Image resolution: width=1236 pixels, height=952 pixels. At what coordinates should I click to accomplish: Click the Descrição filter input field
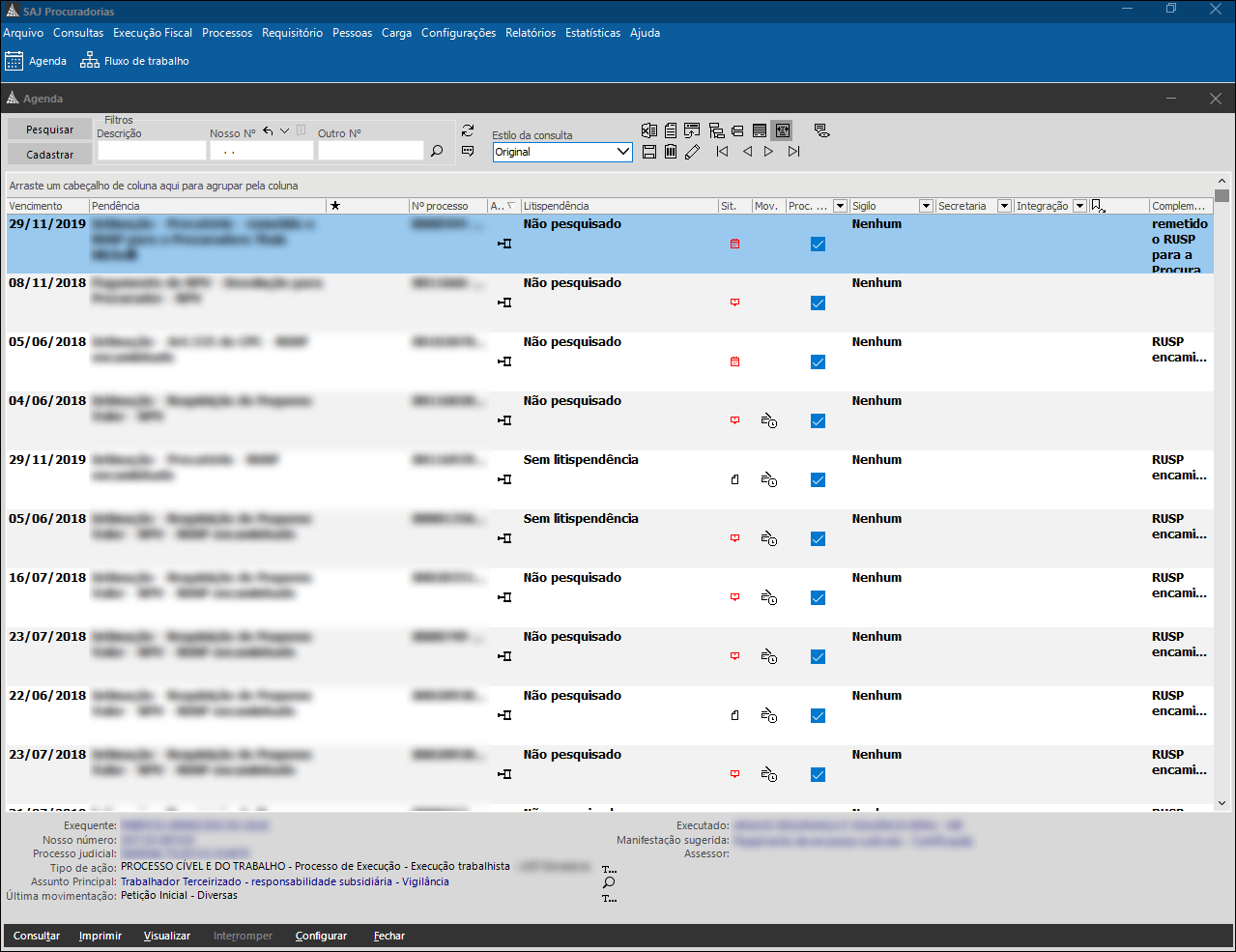pyautogui.click(x=152, y=151)
